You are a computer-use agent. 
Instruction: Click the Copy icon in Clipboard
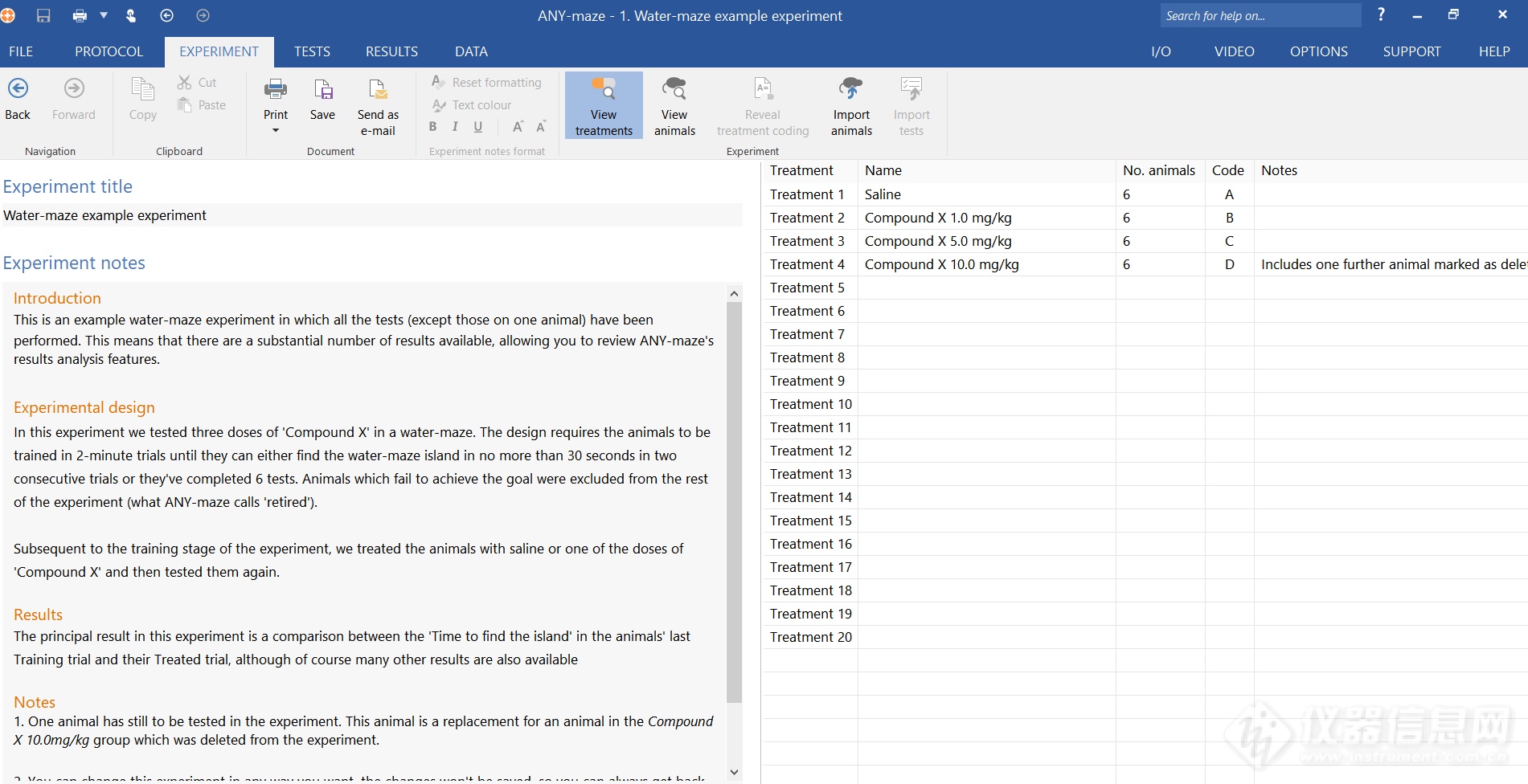143,89
